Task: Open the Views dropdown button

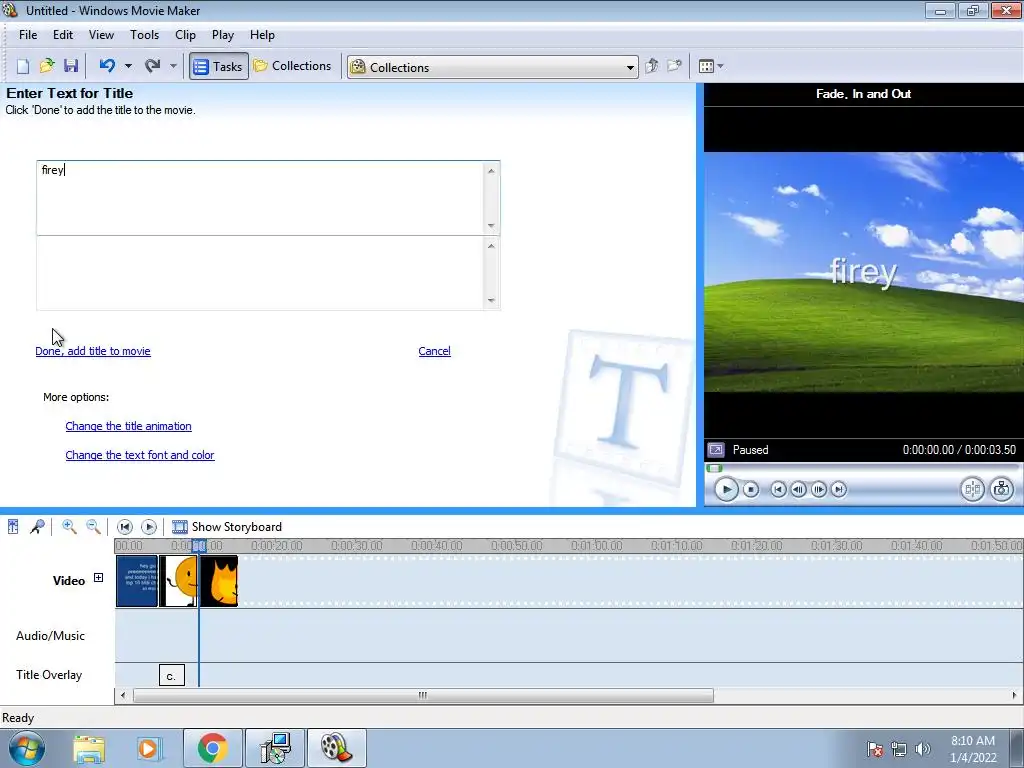Action: [711, 66]
